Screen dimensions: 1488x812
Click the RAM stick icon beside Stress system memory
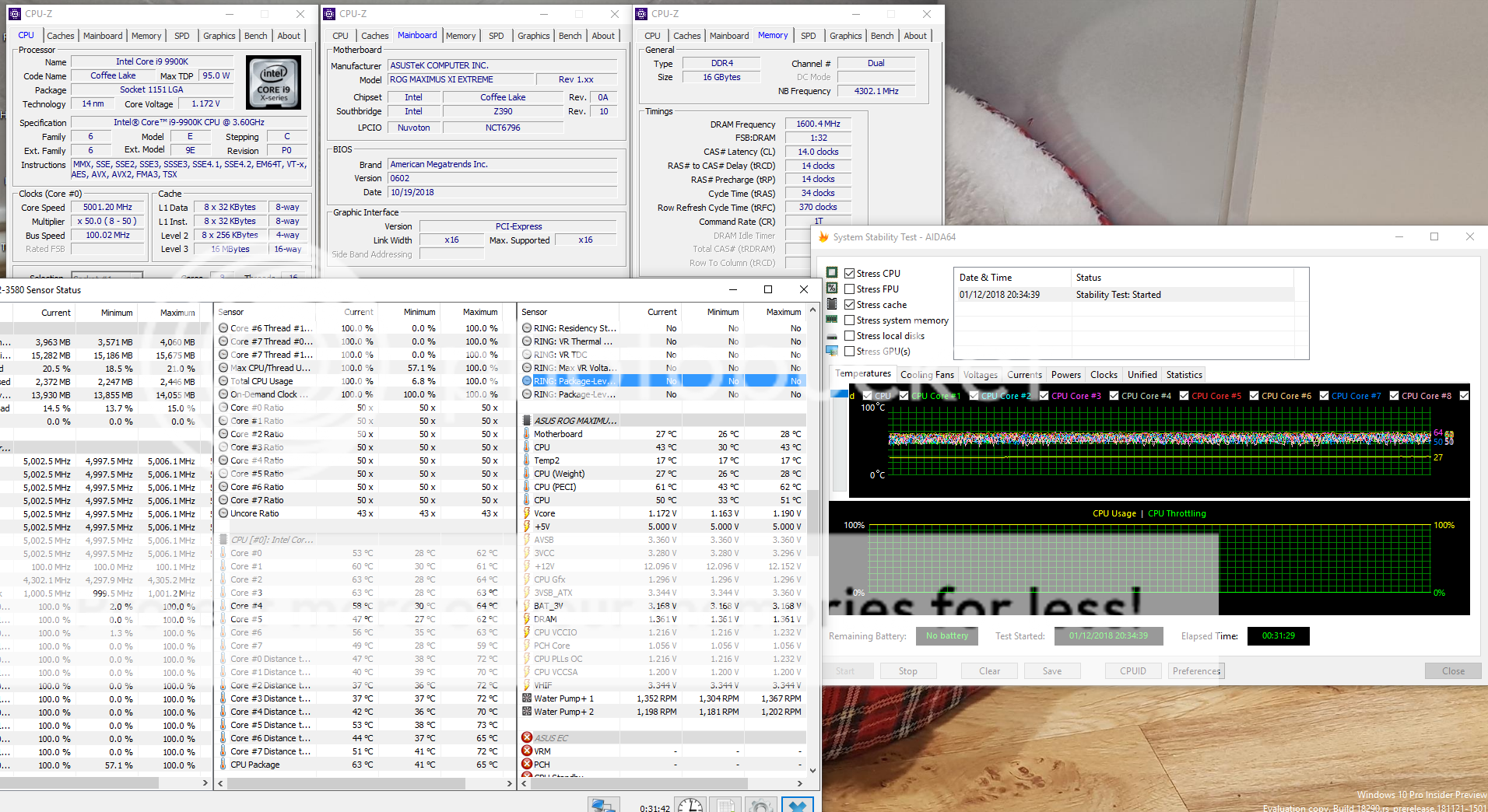(832, 320)
